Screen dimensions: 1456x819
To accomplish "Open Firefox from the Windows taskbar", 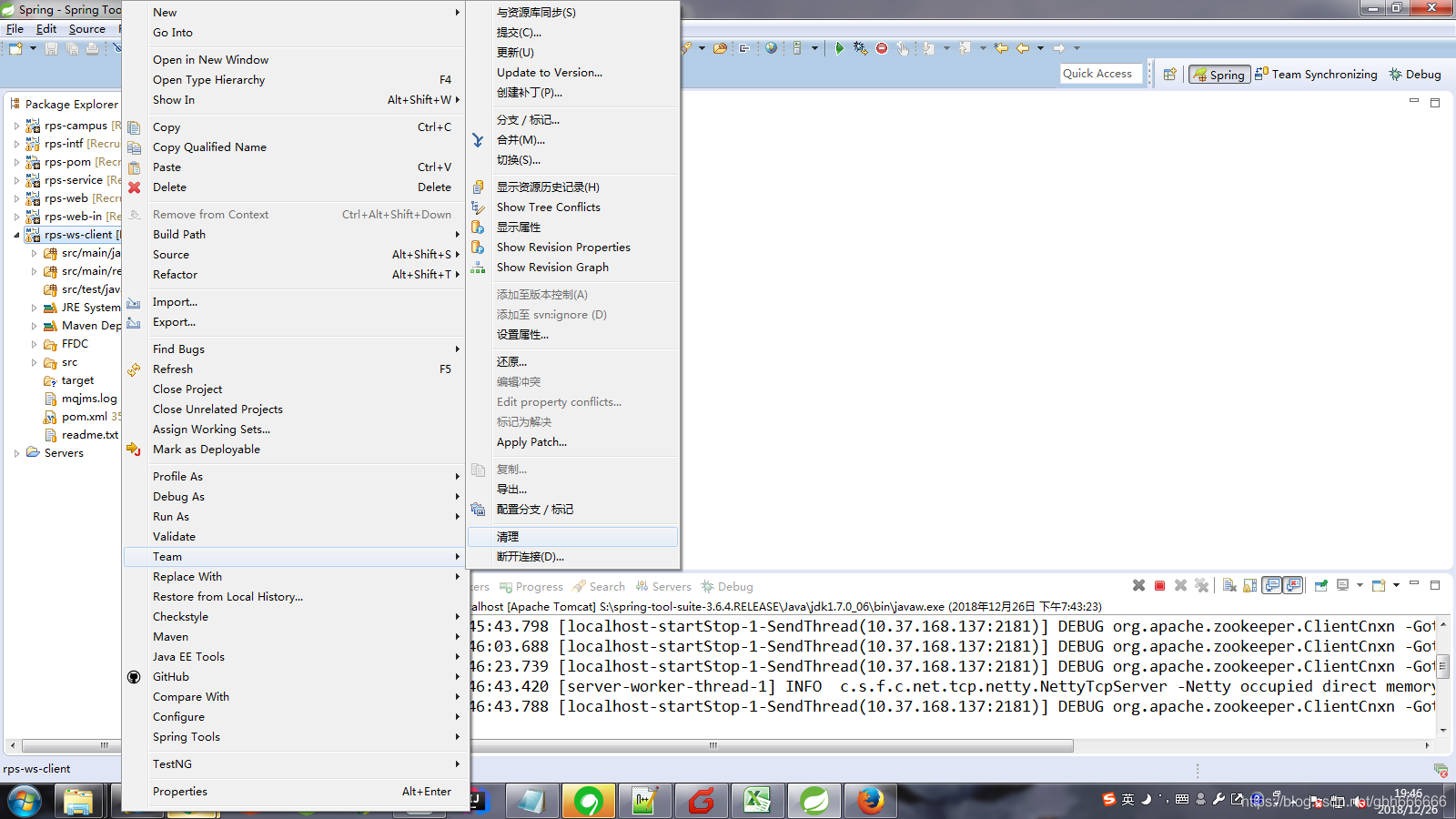I will tap(870, 801).
